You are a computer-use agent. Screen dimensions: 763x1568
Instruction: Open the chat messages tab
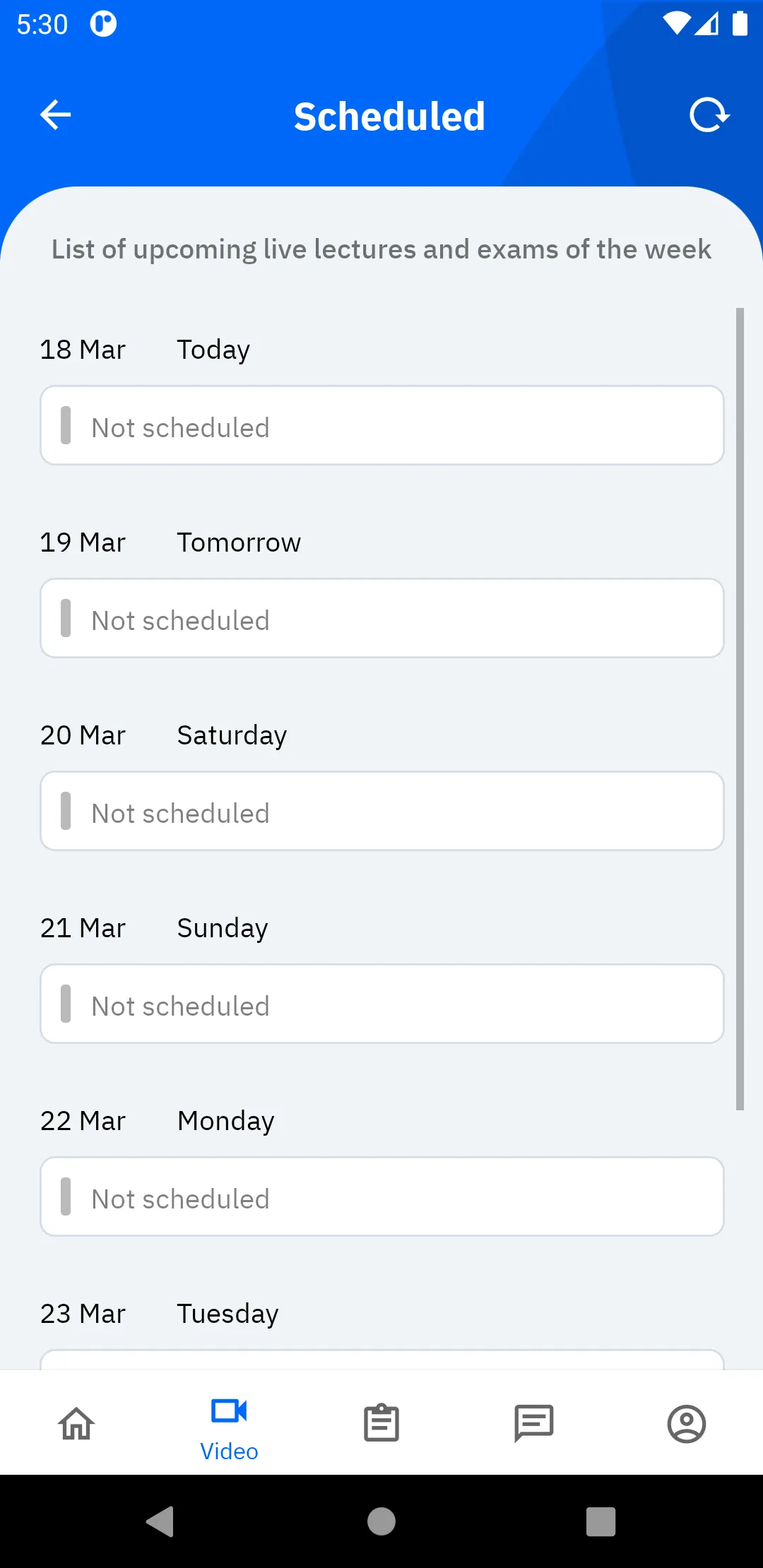point(534,1423)
